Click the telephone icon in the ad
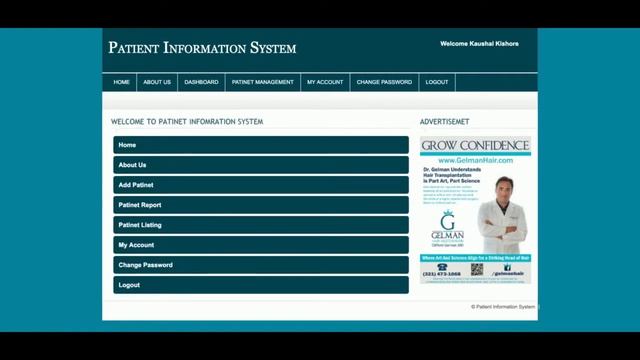 tap(442, 267)
